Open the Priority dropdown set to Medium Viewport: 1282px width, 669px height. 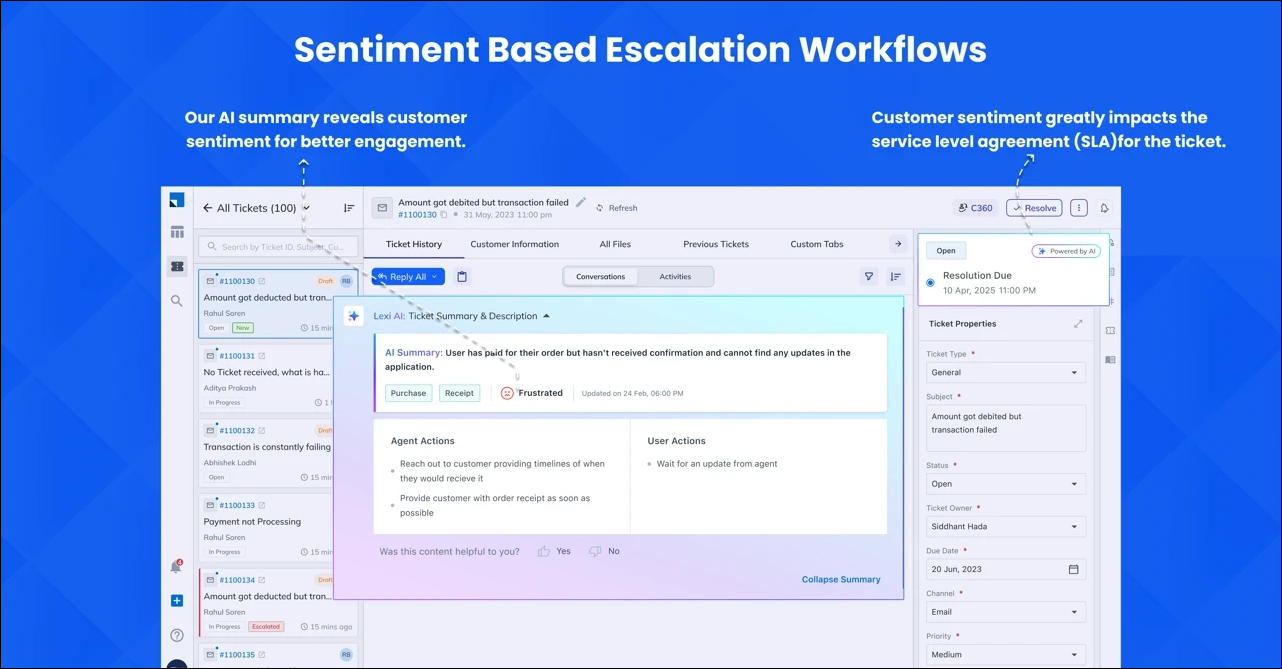click(x=1005, y=654)
